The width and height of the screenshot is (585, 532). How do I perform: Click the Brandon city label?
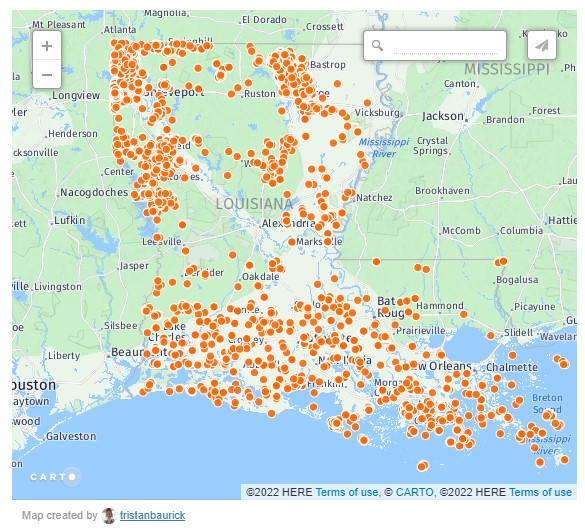505,120
